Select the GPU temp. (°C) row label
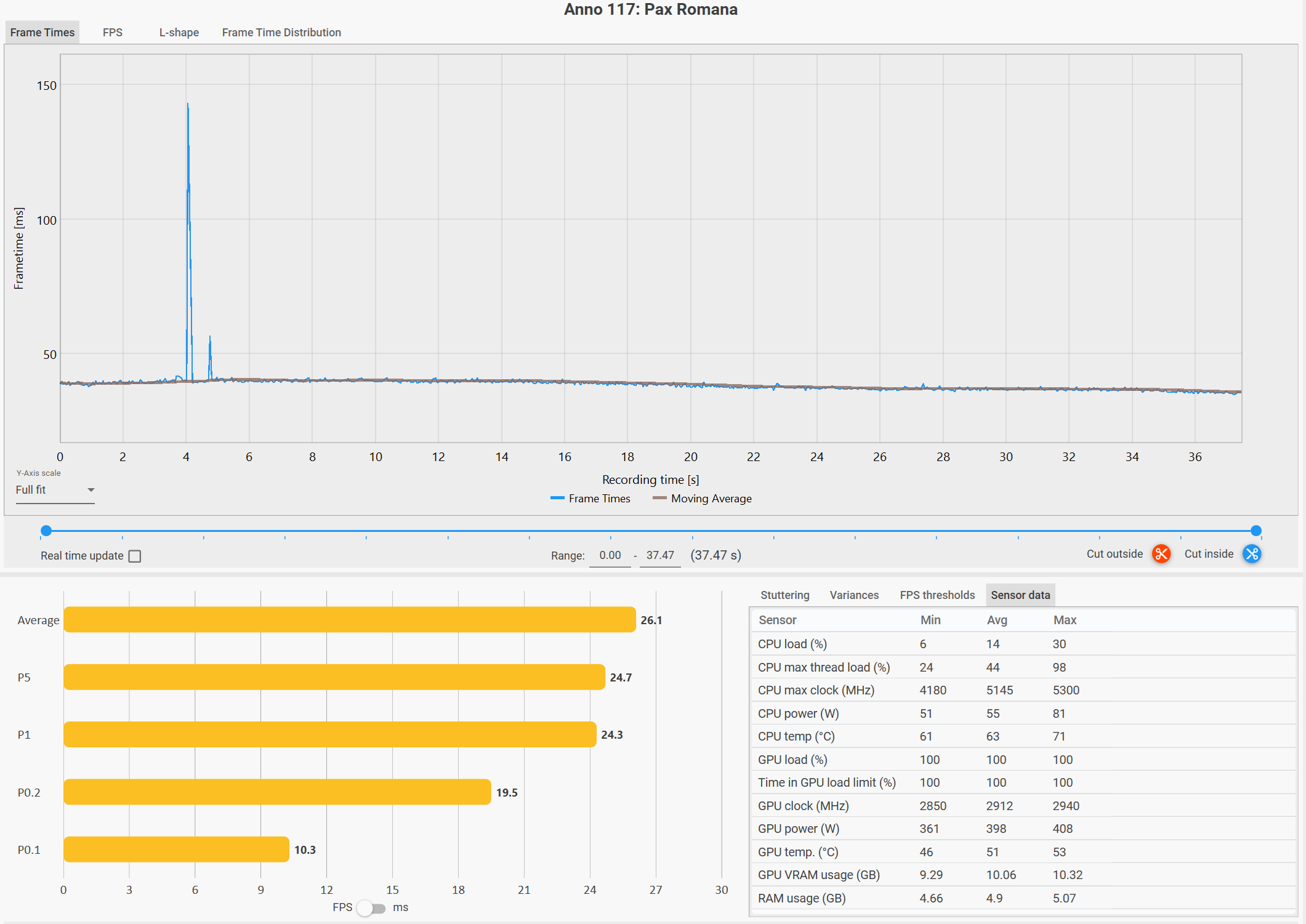This screenshot has width=1306, height=924. [798, 852]
